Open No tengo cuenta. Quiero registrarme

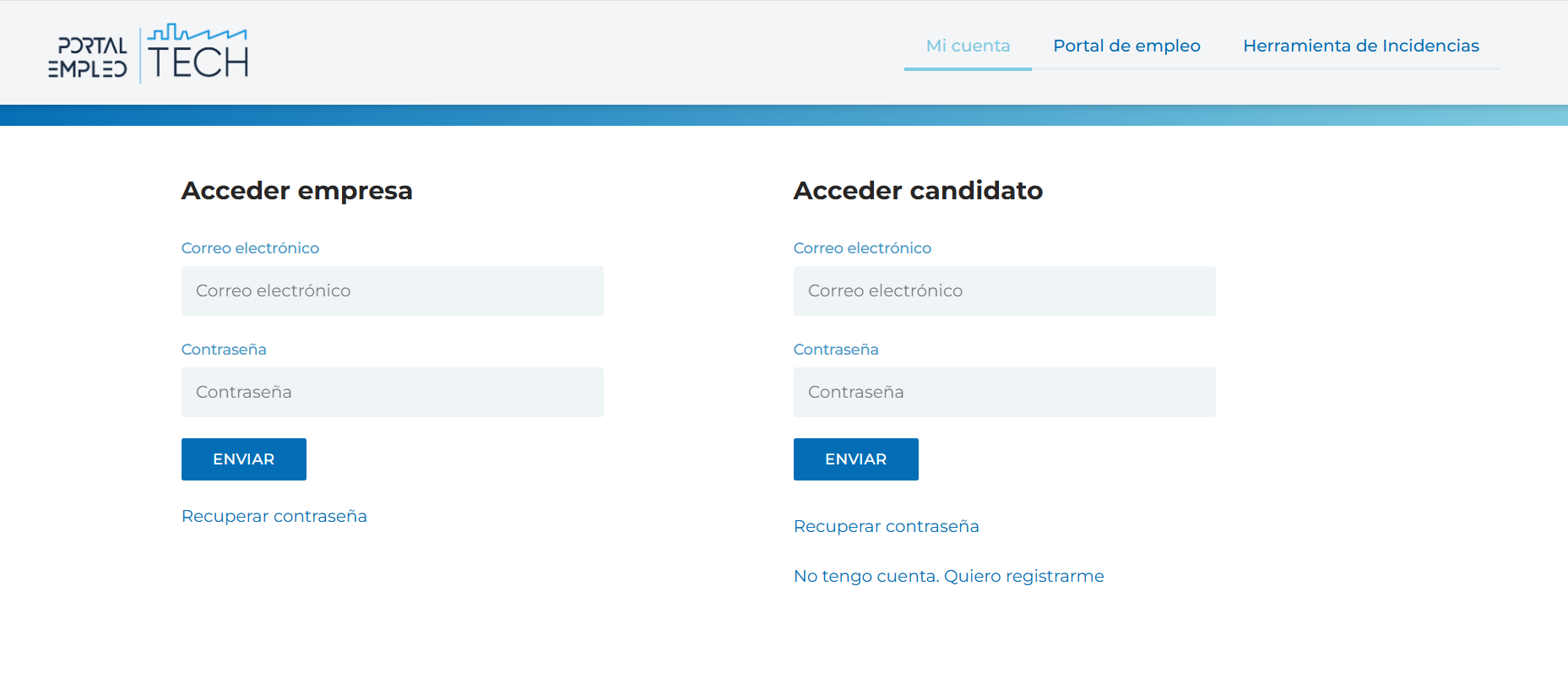[949, 576]
